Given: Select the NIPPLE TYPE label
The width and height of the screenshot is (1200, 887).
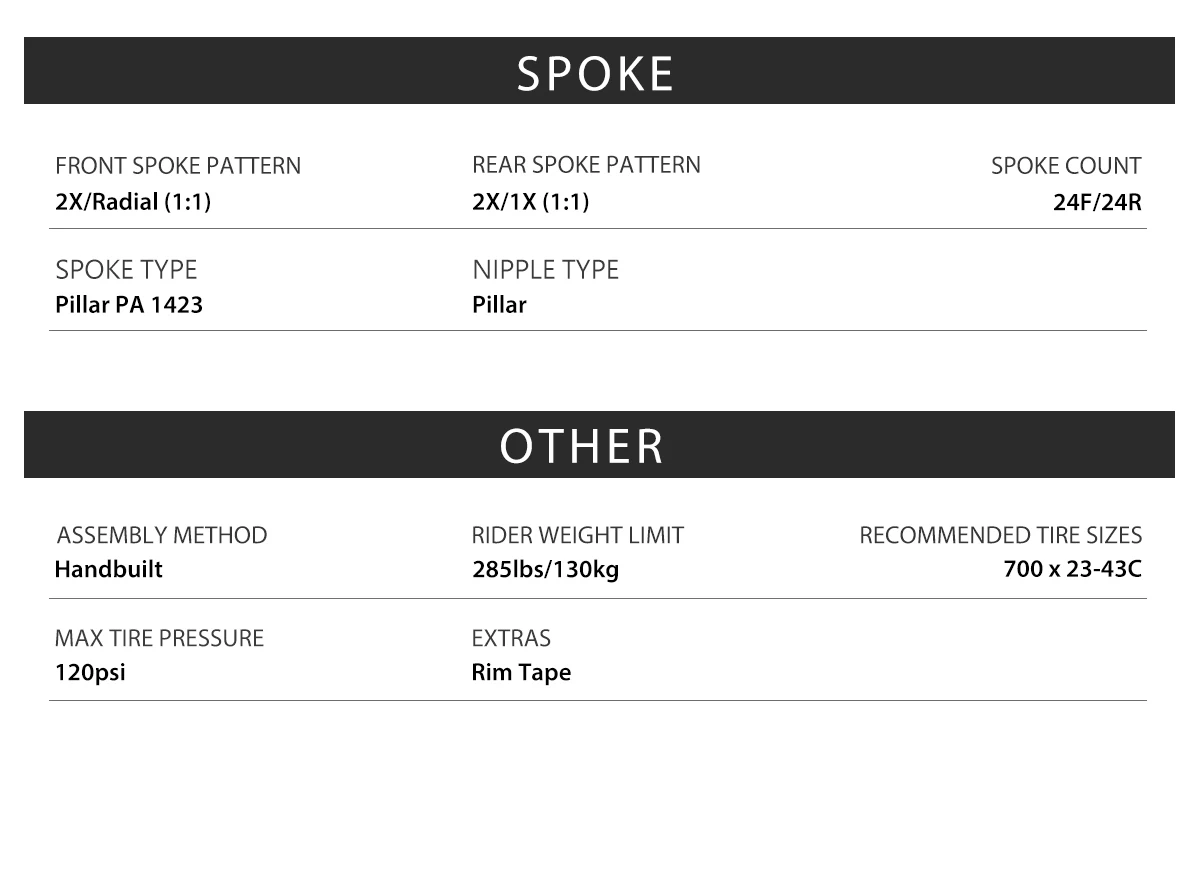Looking at the screenshot, I should (545, 270).
